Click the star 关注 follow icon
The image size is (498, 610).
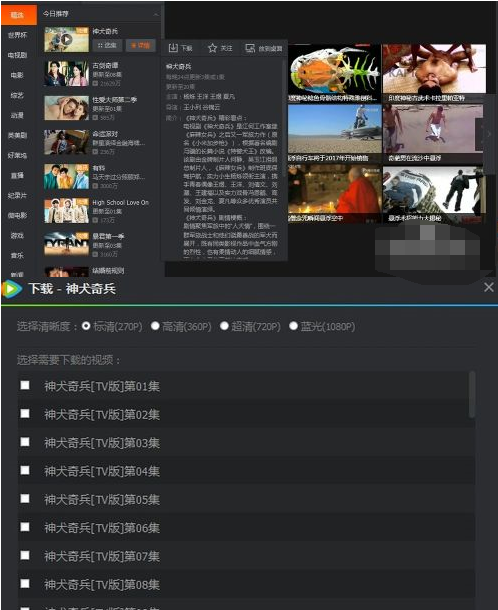tap(212, 48)
